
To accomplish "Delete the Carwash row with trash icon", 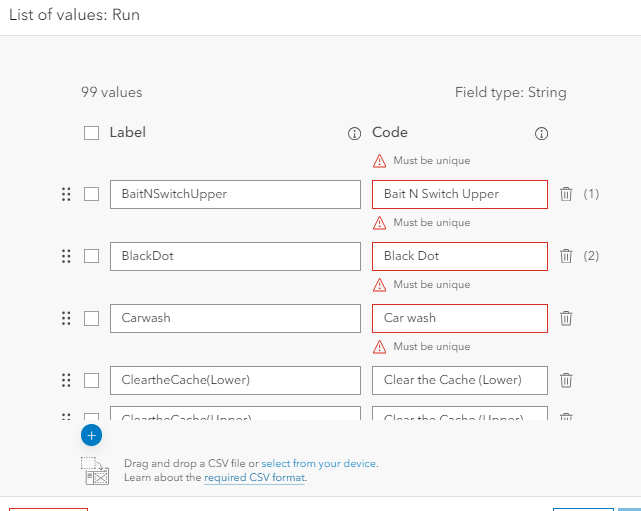I will 566,318.
